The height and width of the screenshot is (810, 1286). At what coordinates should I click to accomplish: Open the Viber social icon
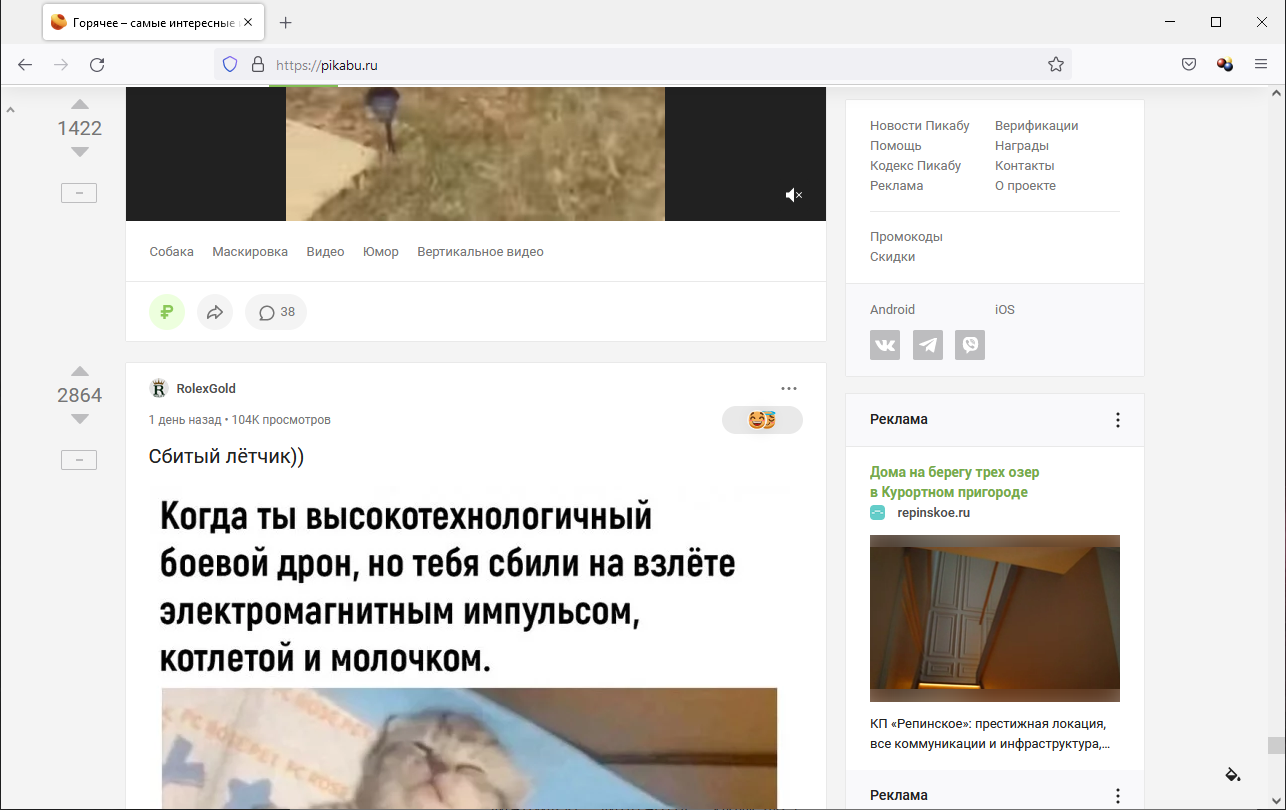click(x=970, y=345)
